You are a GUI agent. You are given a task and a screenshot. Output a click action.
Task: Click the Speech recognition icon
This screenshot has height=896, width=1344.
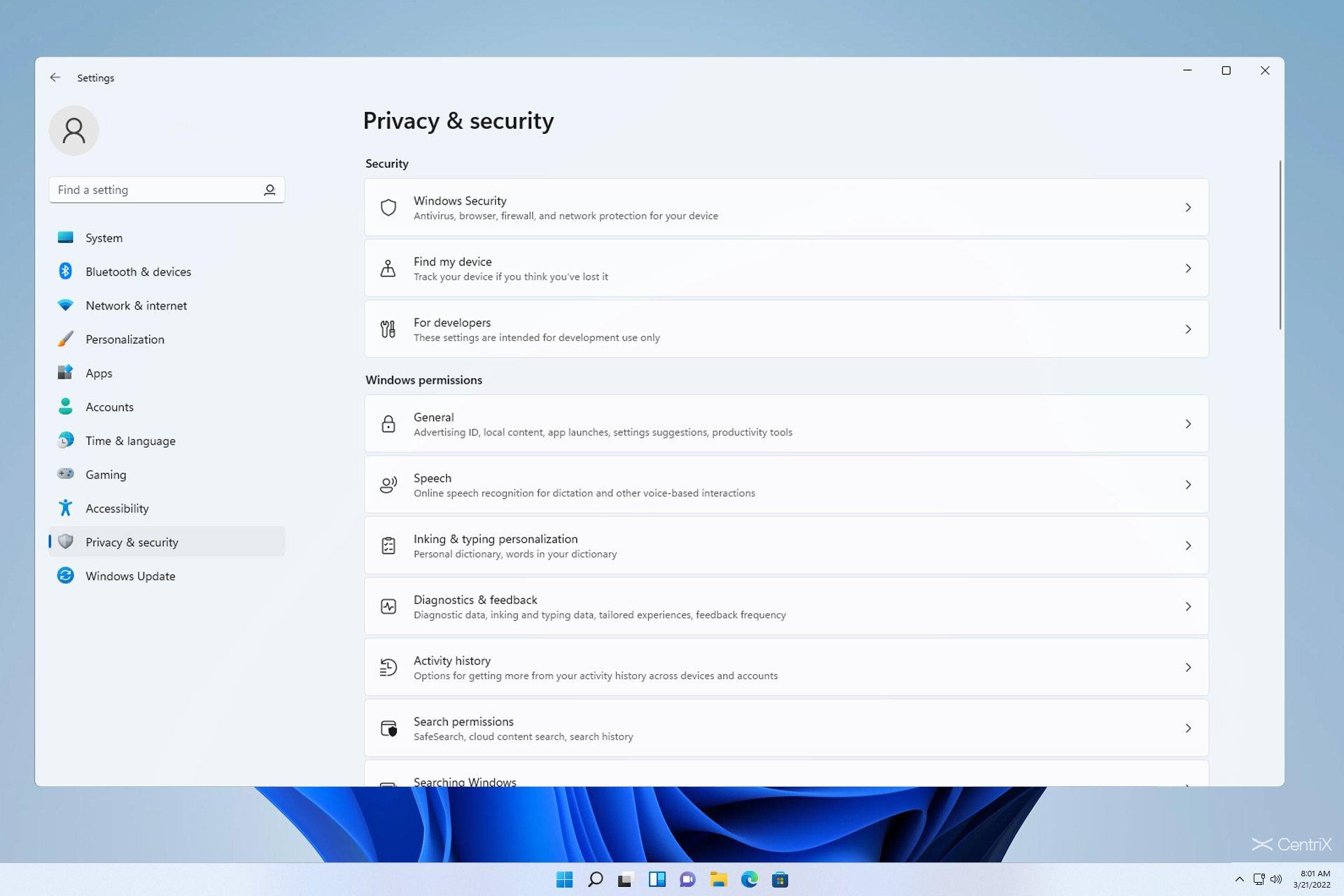tap(388, 484)
